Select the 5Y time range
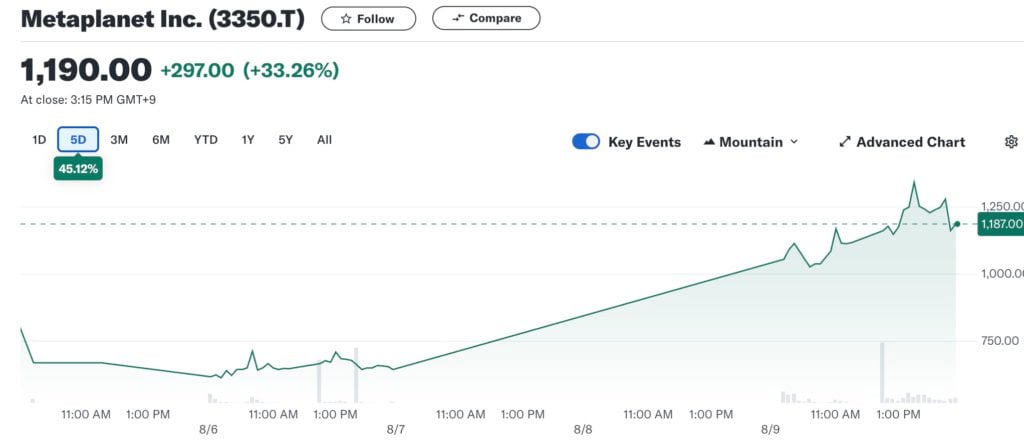1024x445 pixels. [286, 140]
